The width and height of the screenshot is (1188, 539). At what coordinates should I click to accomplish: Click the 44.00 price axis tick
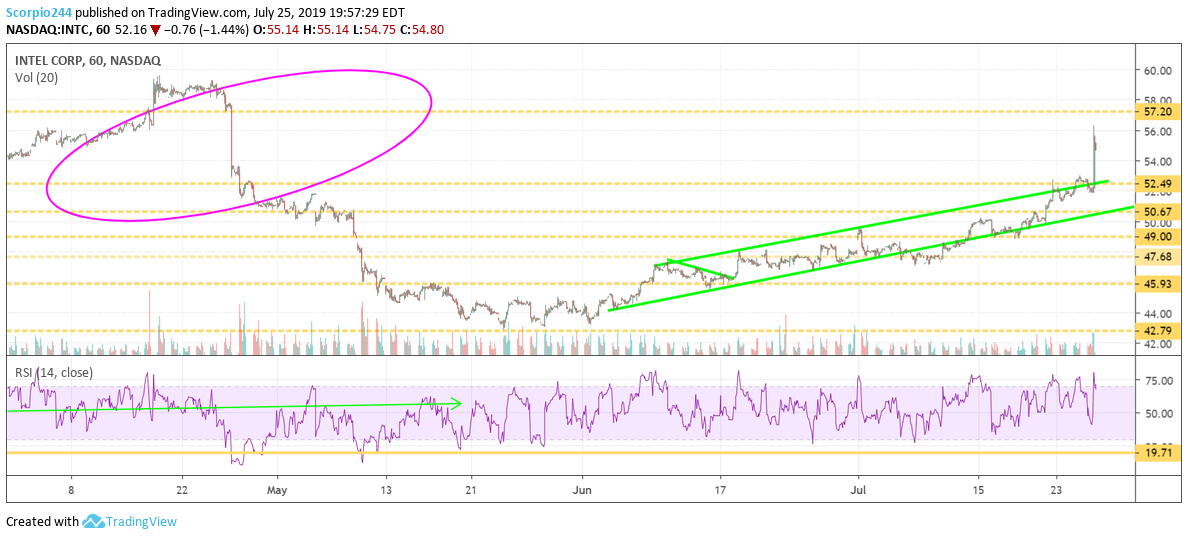1158,313
